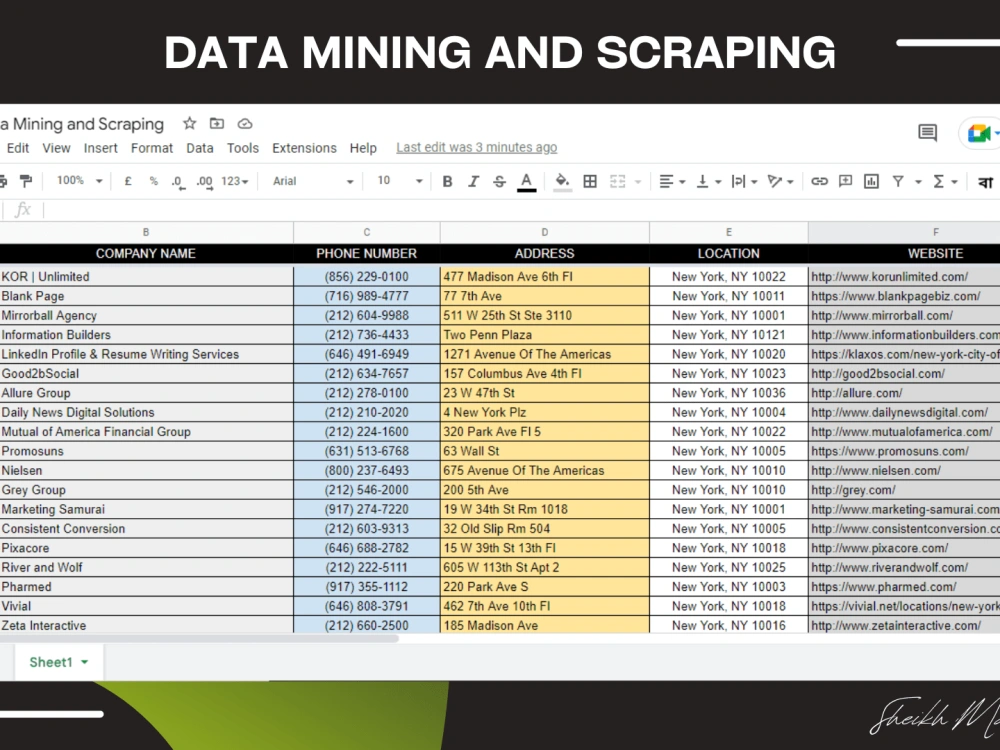This screenshot has width=1000, height=750.
Task: Open grey.com website link
Action: click(853, 490)
